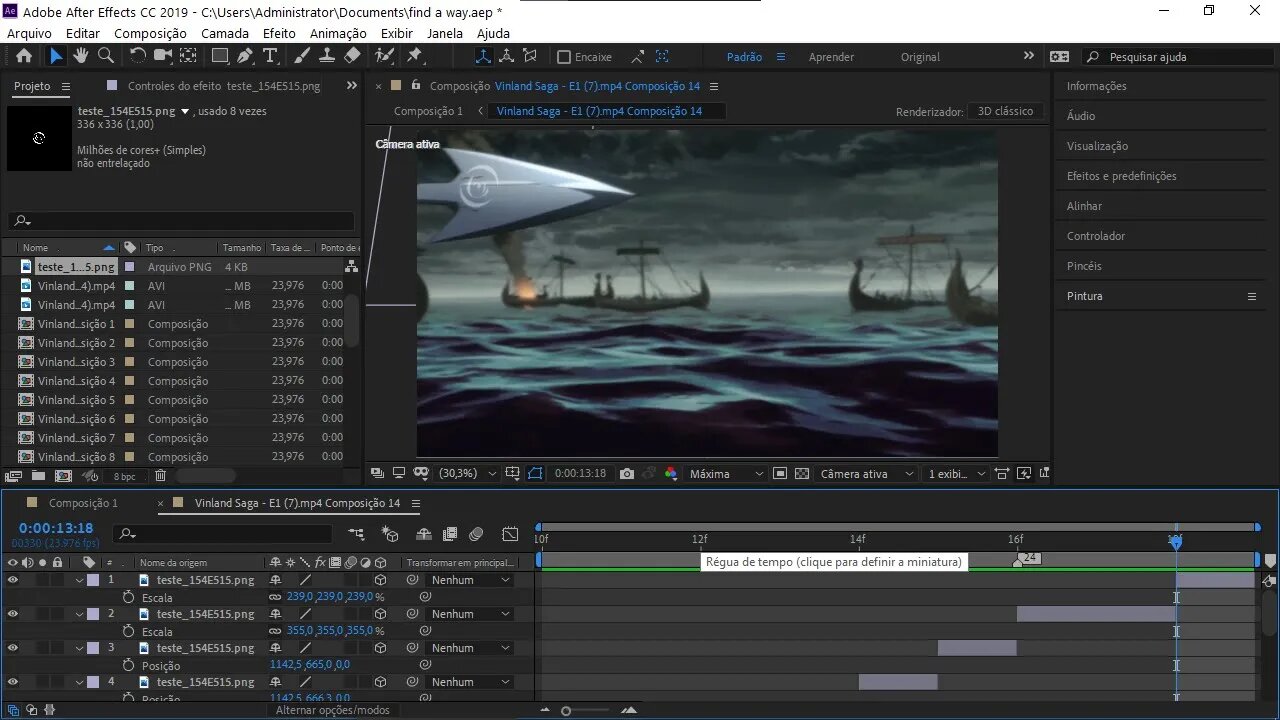Open the Máxima resolution dropdown
This screenshot has height=720, width=1280.
pos(727,473)
